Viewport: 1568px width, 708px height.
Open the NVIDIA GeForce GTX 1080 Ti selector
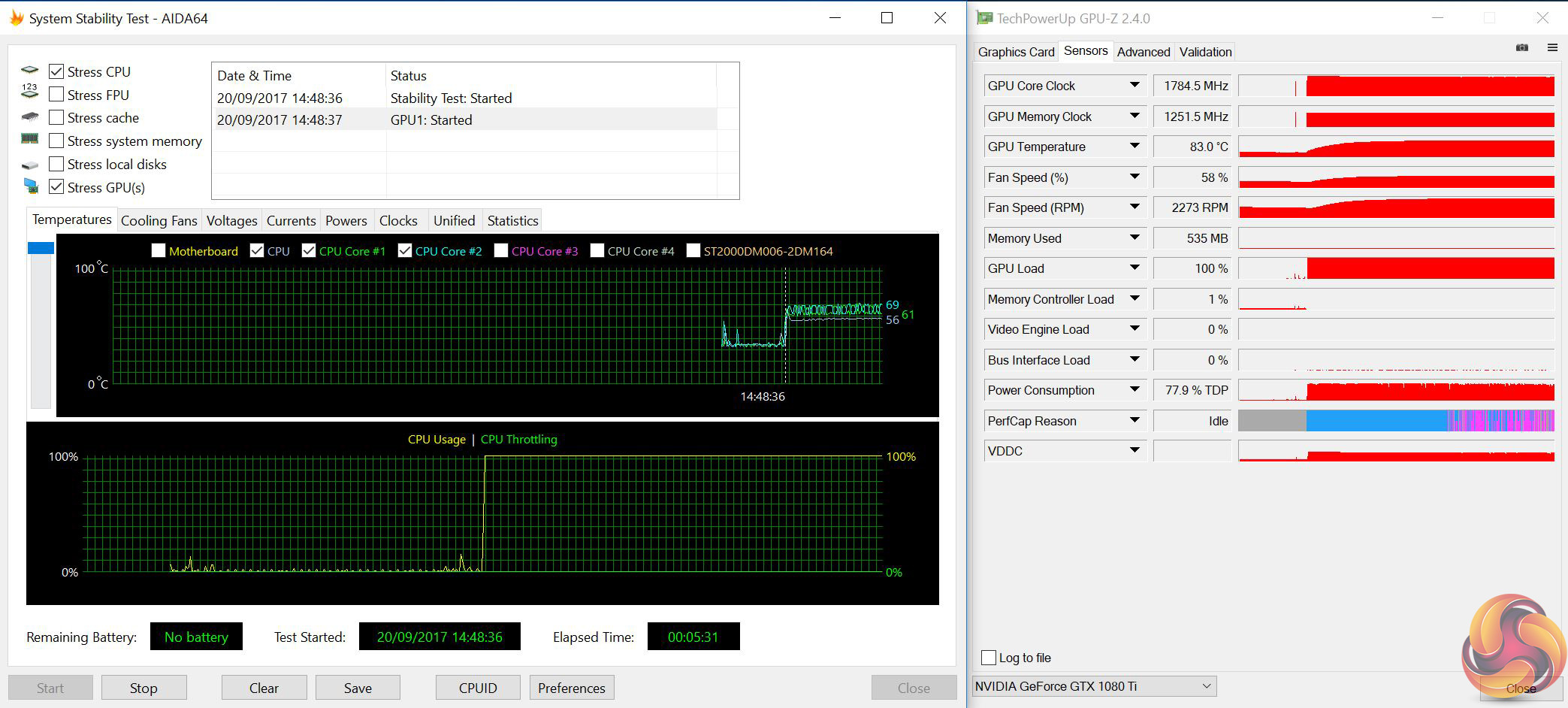point(1094,686)
